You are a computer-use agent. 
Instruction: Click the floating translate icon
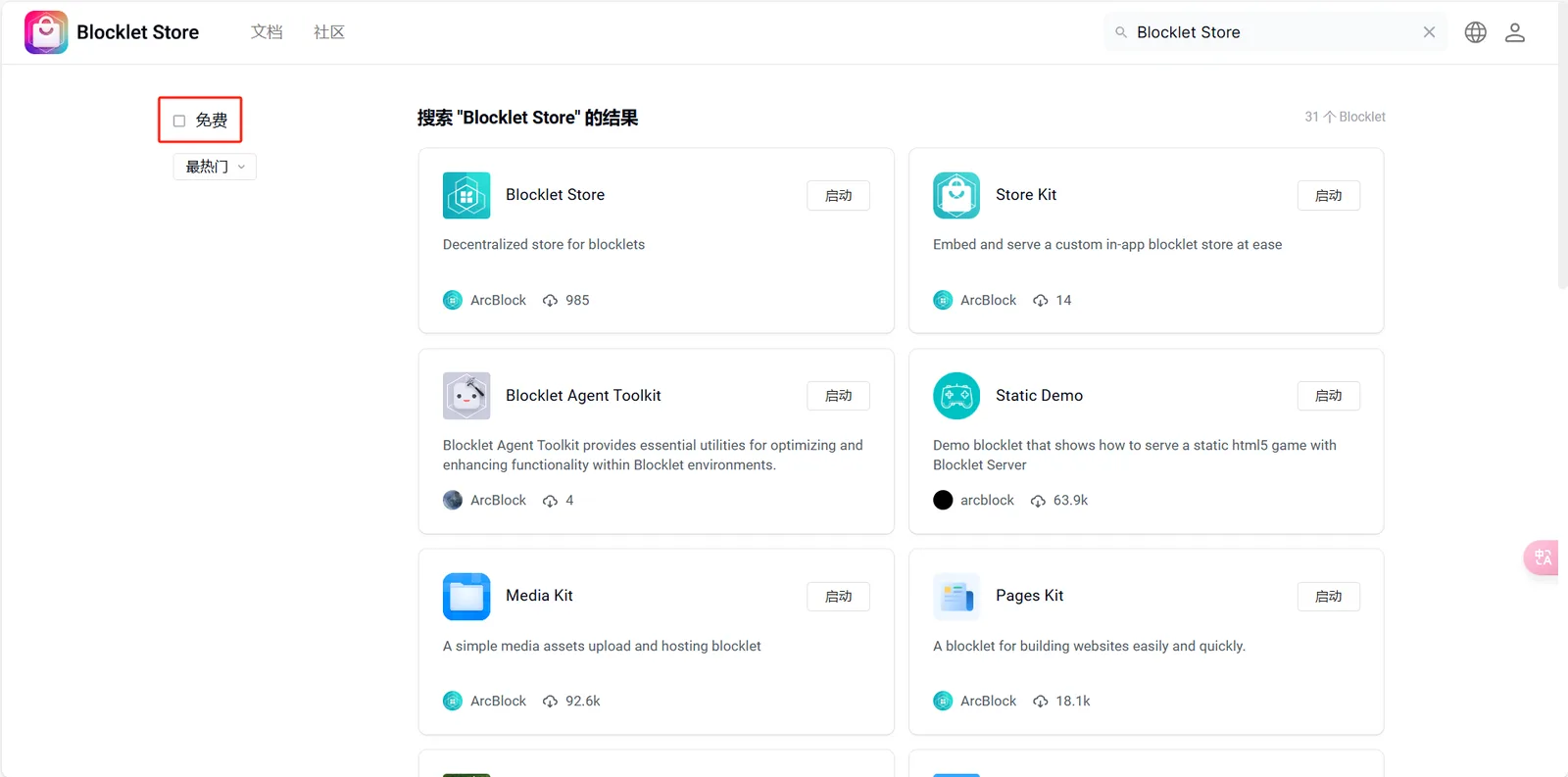[x=1543, y=558]
